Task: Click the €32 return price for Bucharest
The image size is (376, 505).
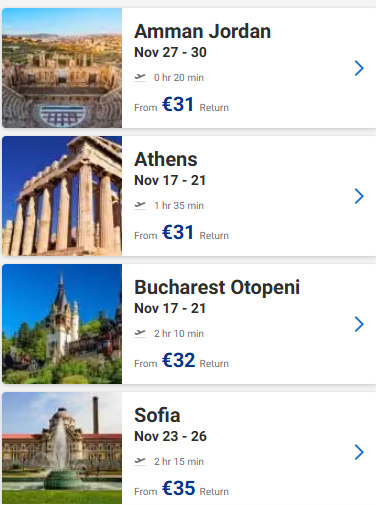Action: [x=178, y=360]
